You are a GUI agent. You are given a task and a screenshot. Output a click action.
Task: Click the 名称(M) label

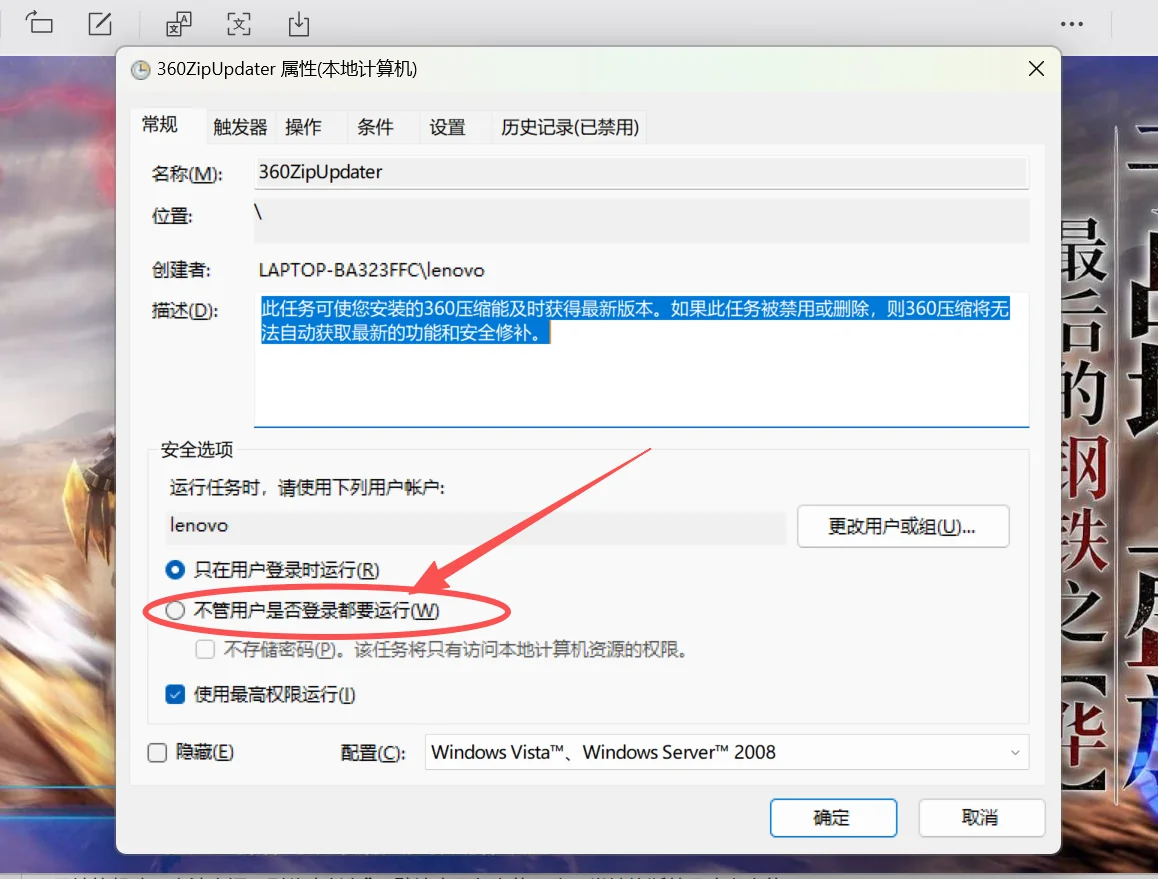[187, 174]
